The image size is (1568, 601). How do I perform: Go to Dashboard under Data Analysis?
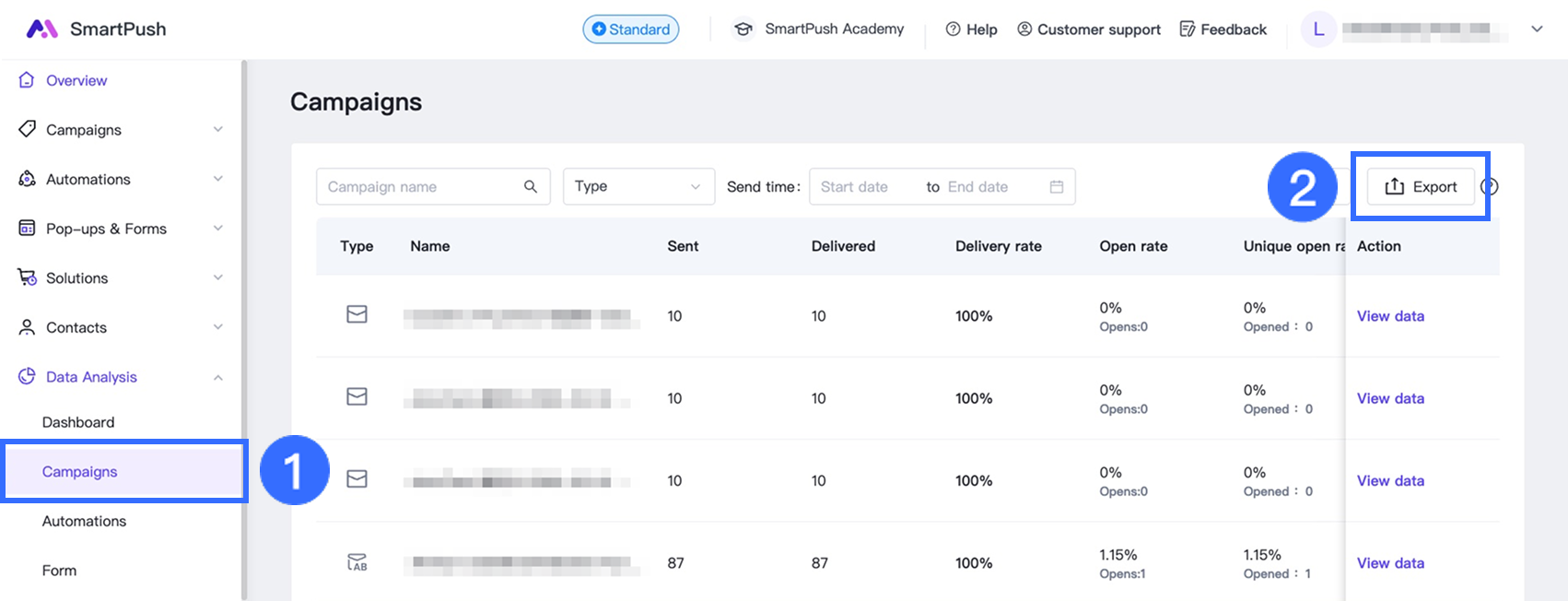[x=78, y=422]
